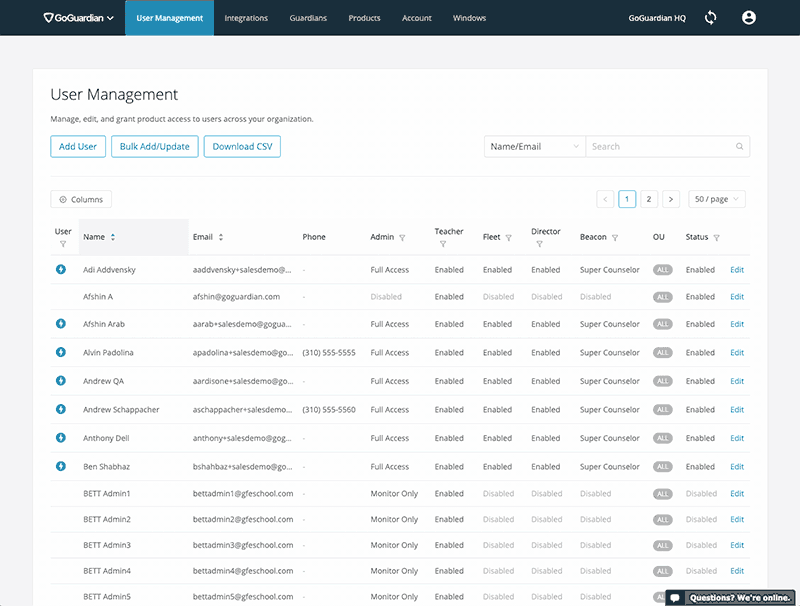800x606 pixels.
Task: Click lightning badge for Andrew QA
Action: point(61,381)
